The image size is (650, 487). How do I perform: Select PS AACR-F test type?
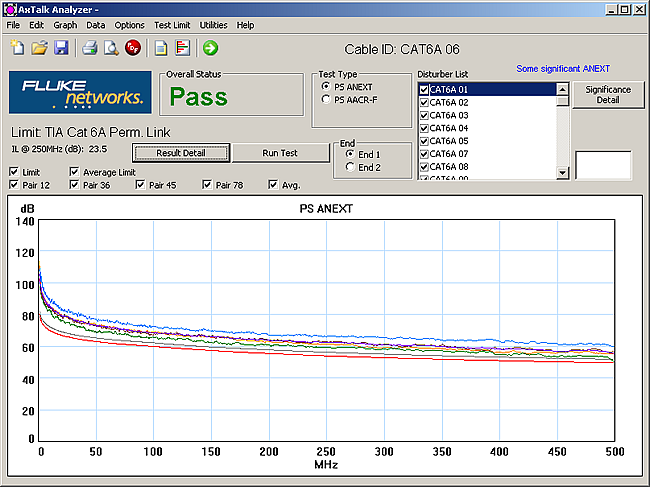pos(326,99)
